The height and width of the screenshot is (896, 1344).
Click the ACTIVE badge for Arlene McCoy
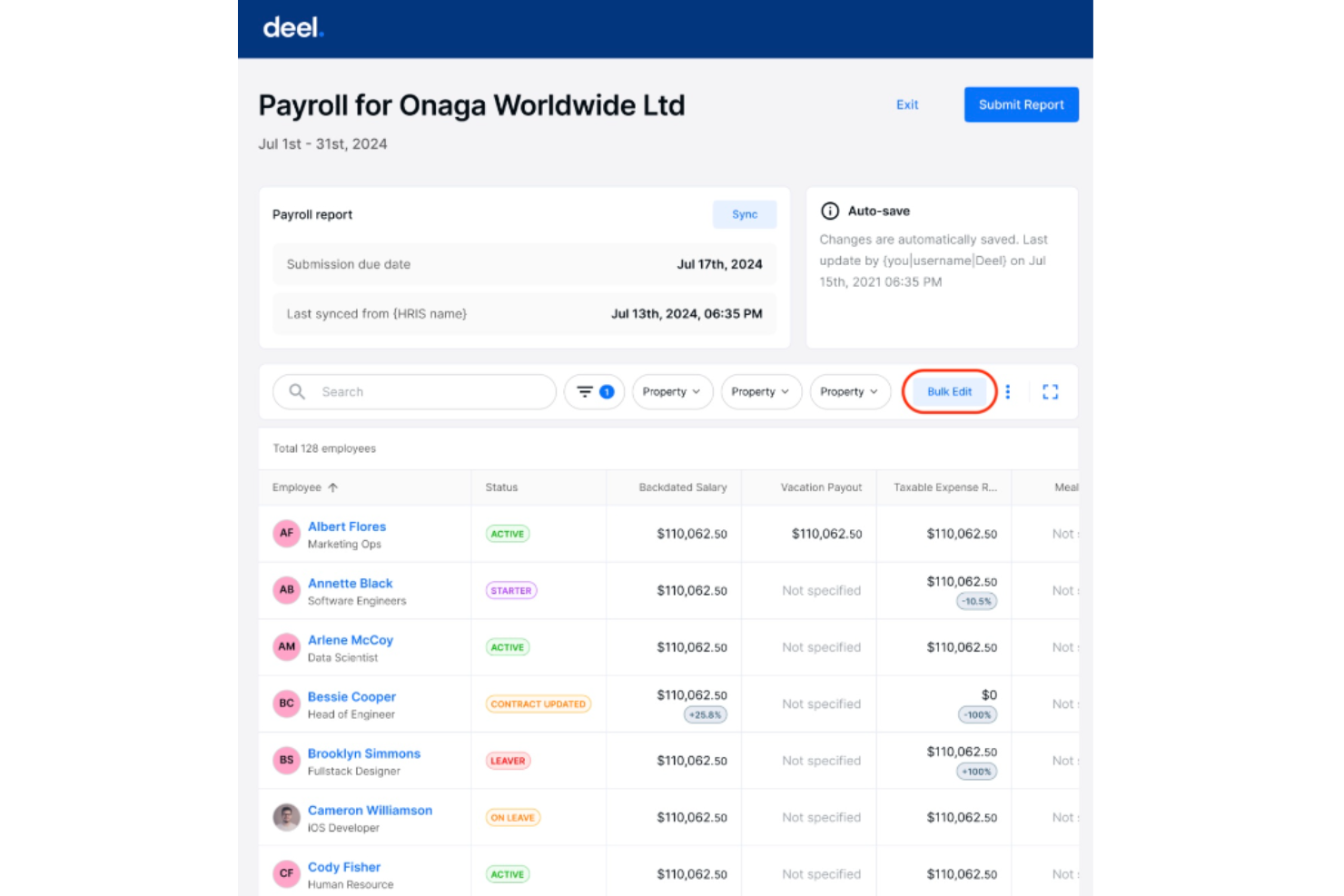pyautogui.click(x=508, y=647)
